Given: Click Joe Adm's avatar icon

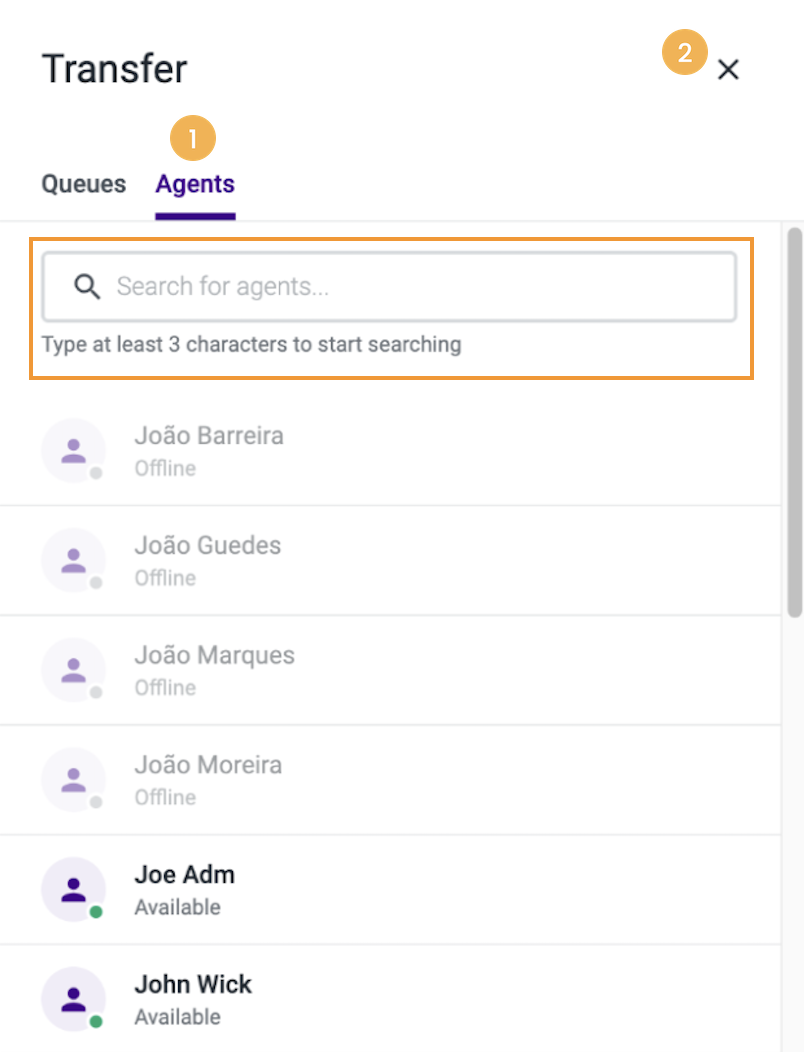Looking at the screenshot, I should point(73,889).
